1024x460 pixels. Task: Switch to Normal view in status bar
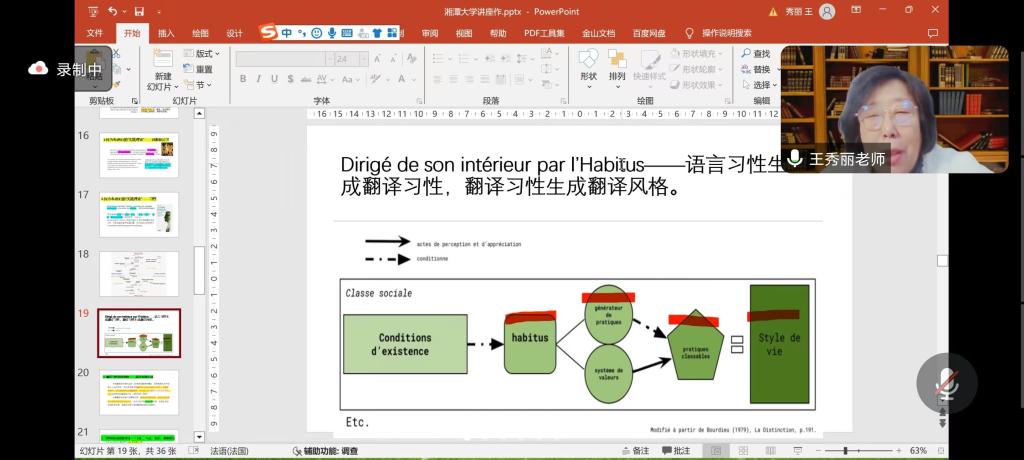pyautogui.click(x=716, y=451)
